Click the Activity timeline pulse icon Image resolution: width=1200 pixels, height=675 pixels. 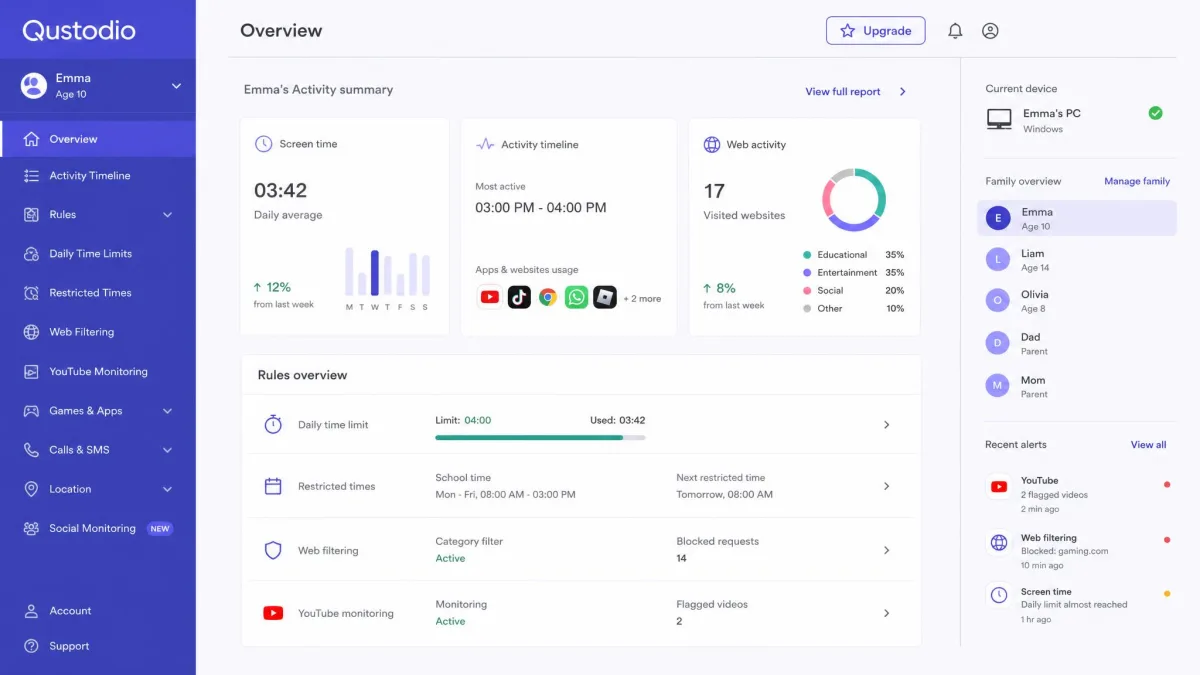[x=485, y=144]
